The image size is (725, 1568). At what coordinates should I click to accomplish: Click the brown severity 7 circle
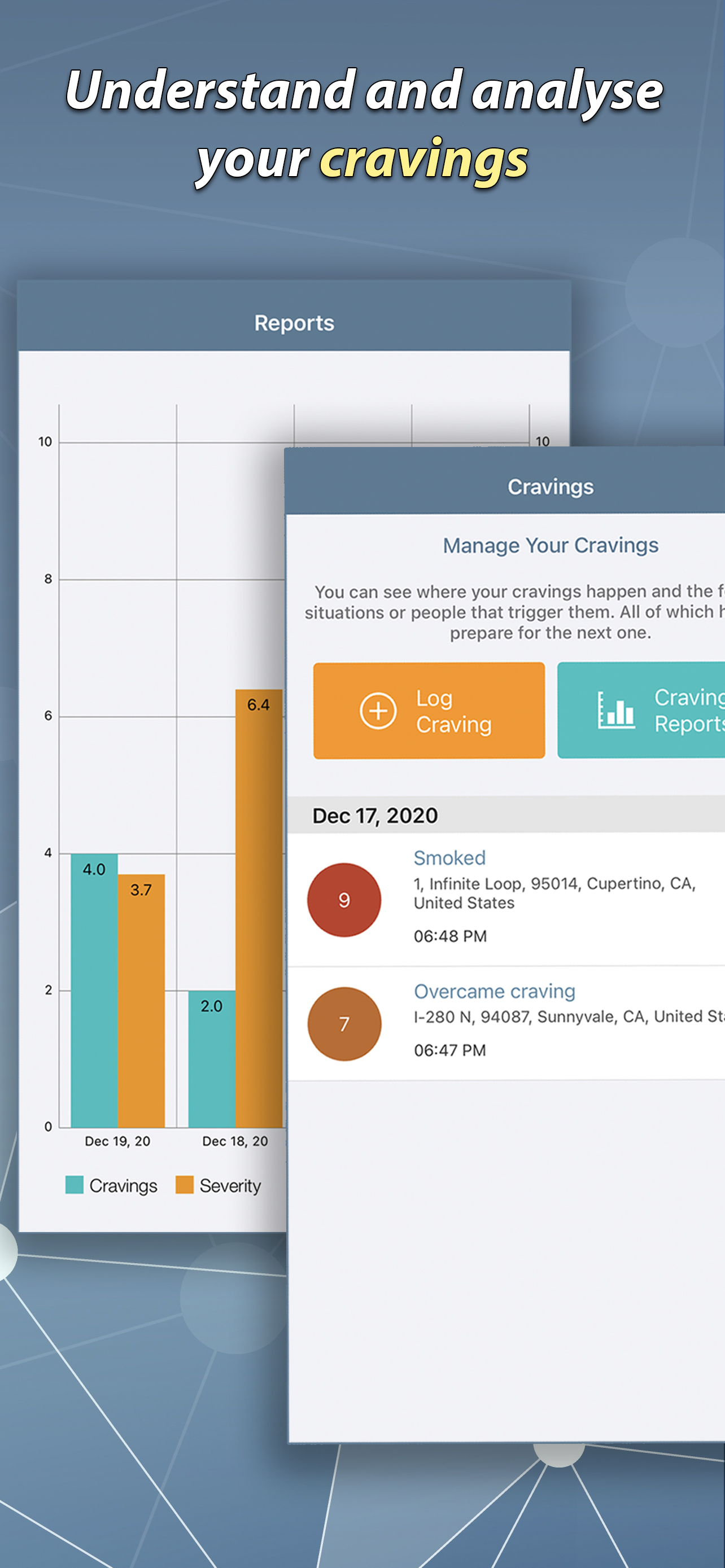[344, 1024]
